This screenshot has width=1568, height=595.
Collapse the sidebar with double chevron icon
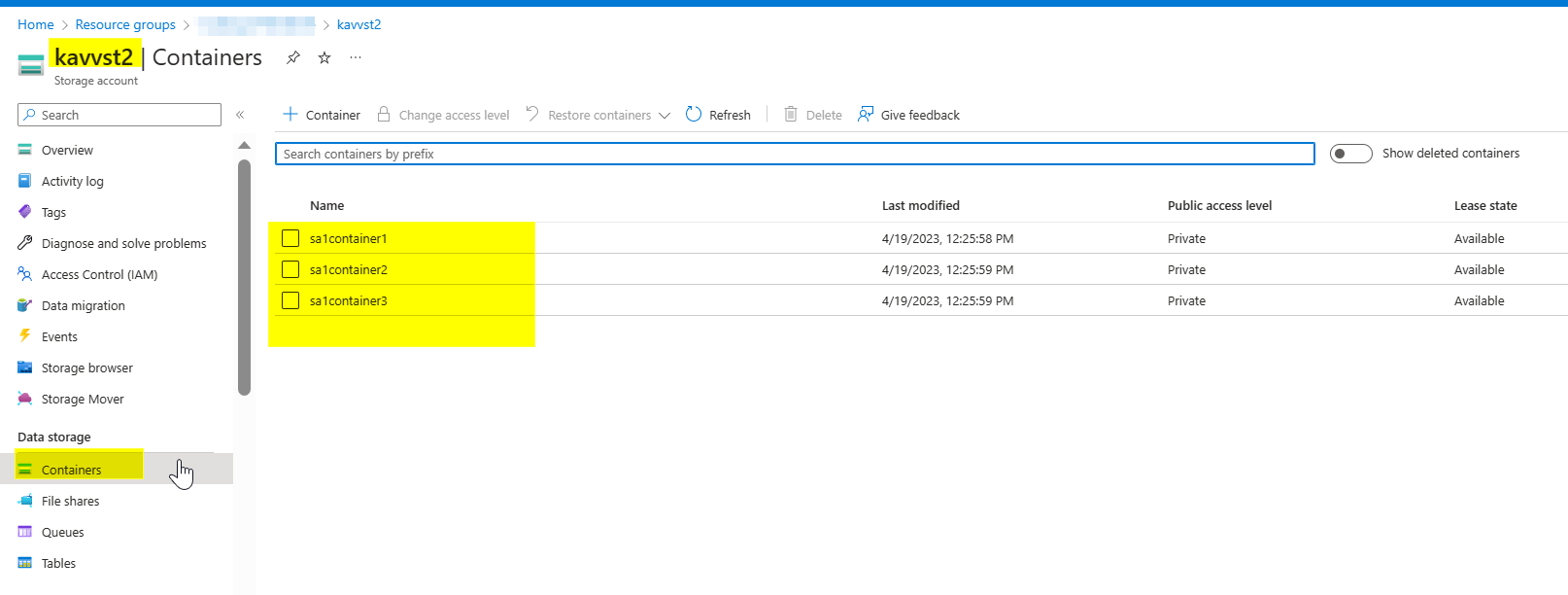point(240,115)
